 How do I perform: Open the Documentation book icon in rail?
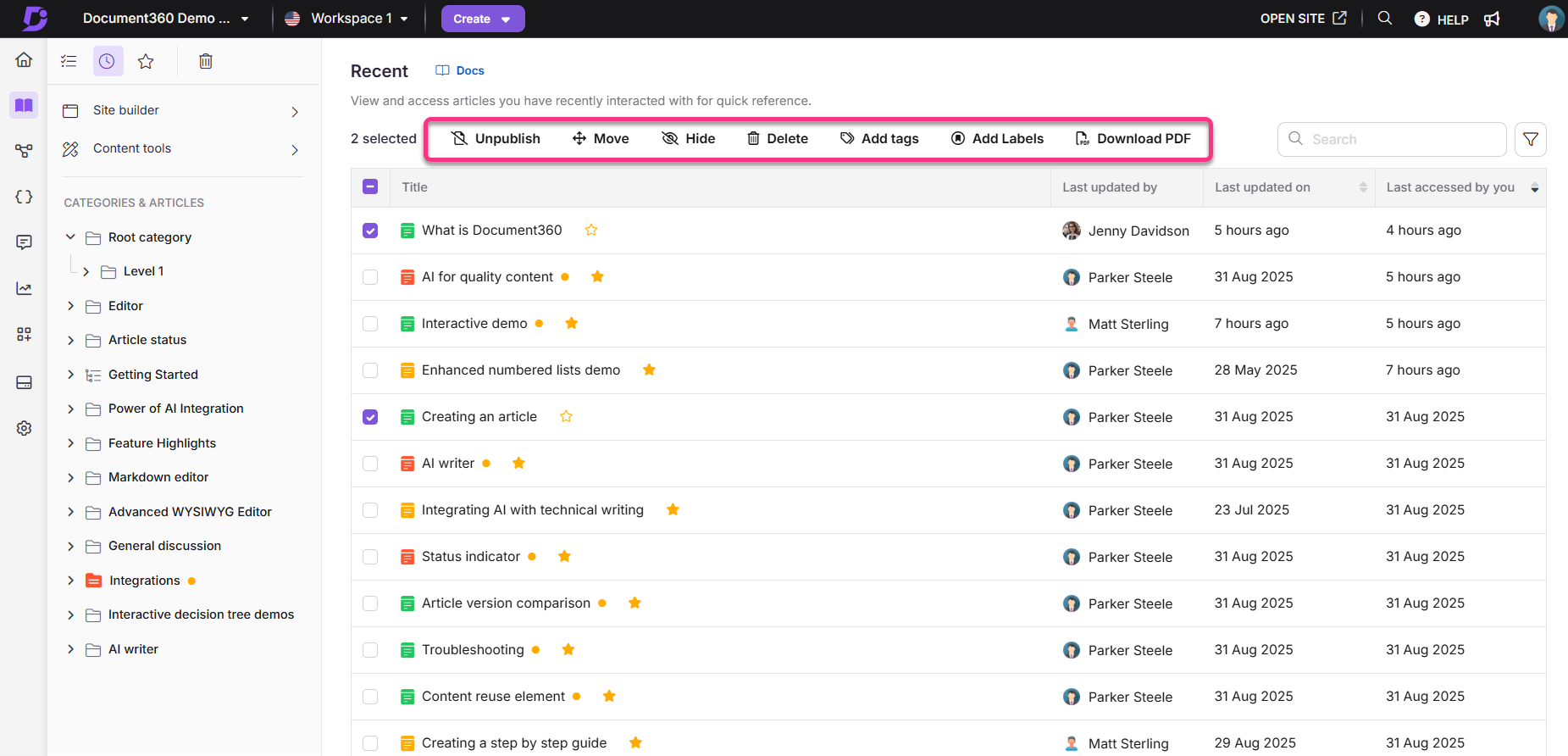click(24, 106)
